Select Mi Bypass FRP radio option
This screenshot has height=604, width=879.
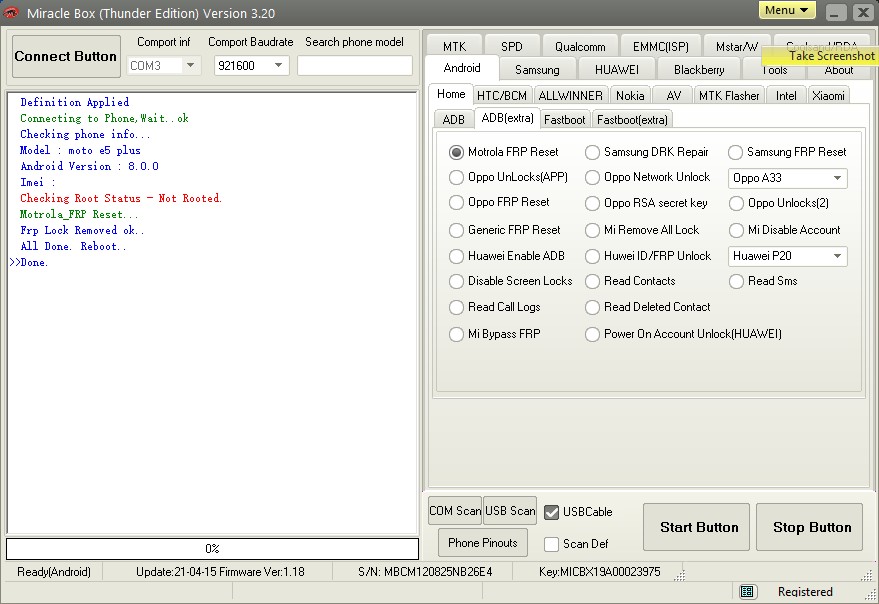pos(456,334)
